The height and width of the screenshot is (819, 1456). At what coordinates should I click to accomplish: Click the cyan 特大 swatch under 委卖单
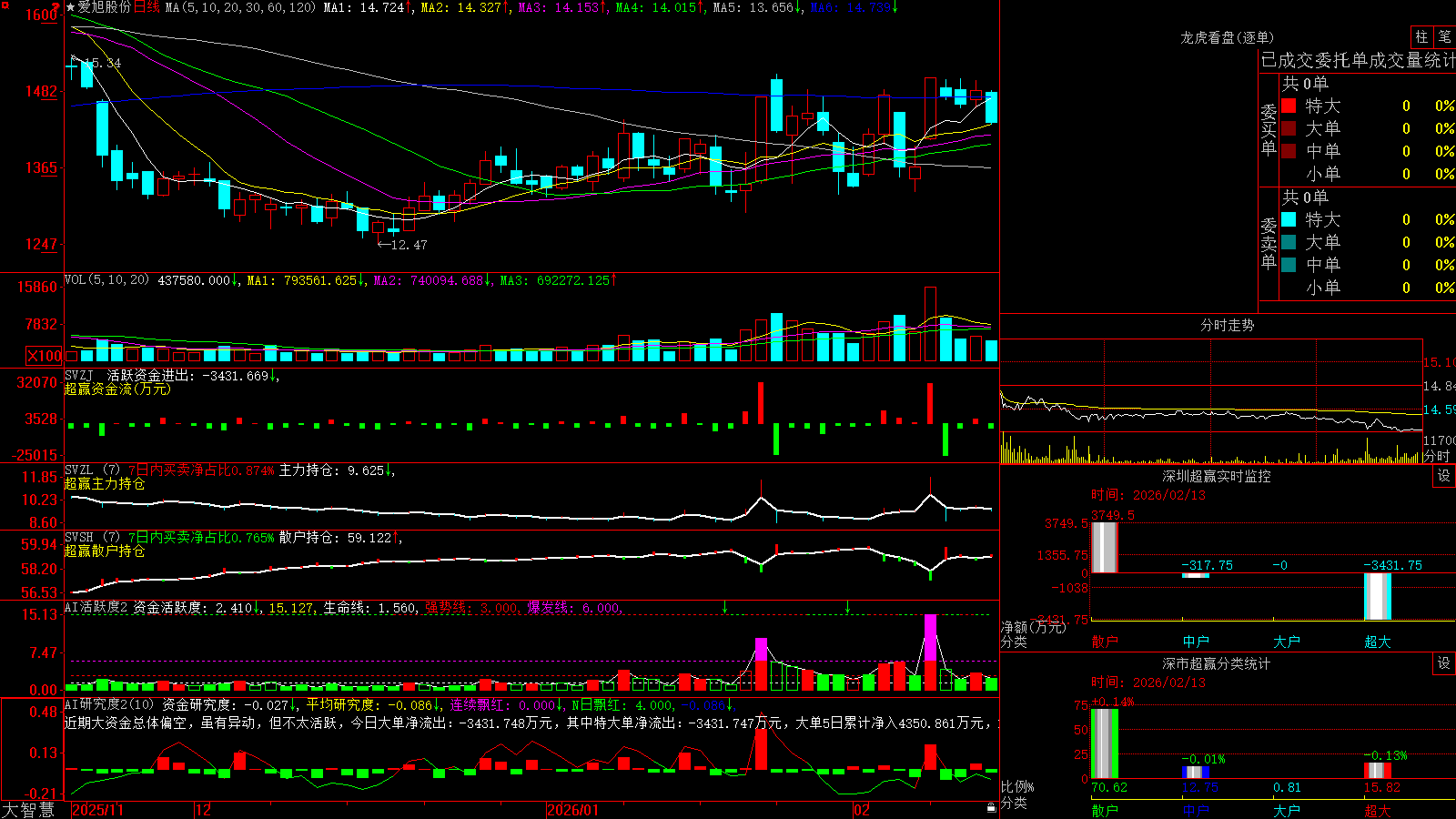[1289, 219]
